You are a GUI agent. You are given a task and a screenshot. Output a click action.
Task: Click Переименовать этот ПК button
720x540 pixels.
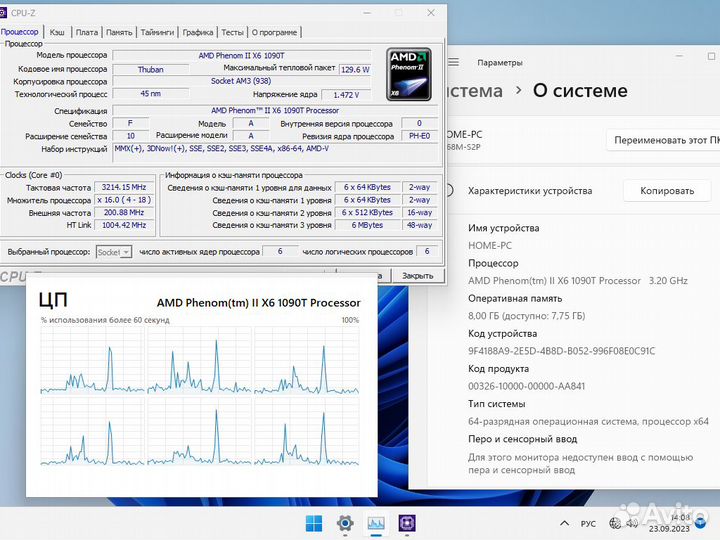pos(665,140)
